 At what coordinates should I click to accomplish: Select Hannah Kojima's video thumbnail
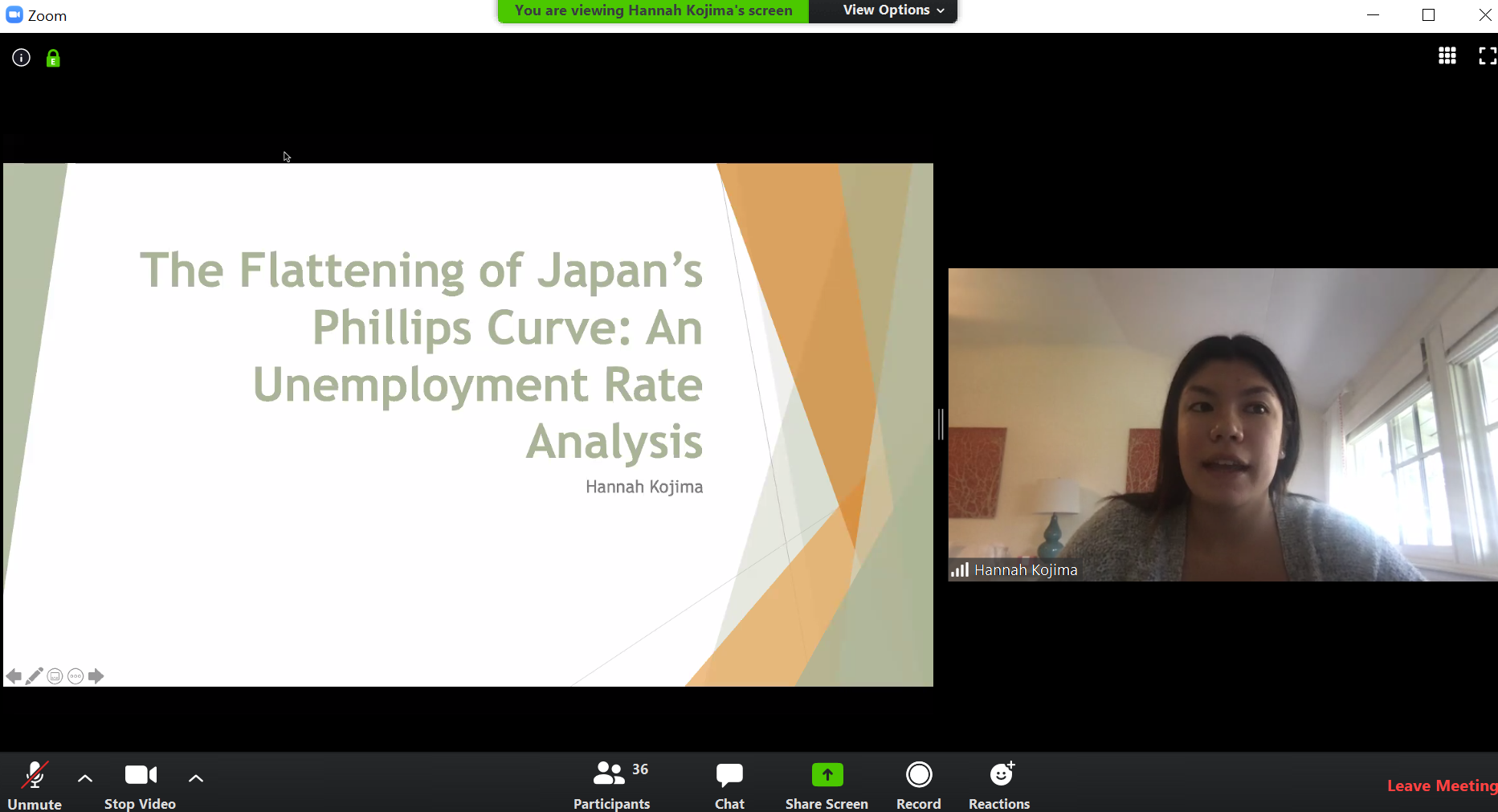[x=1222, y=425]
